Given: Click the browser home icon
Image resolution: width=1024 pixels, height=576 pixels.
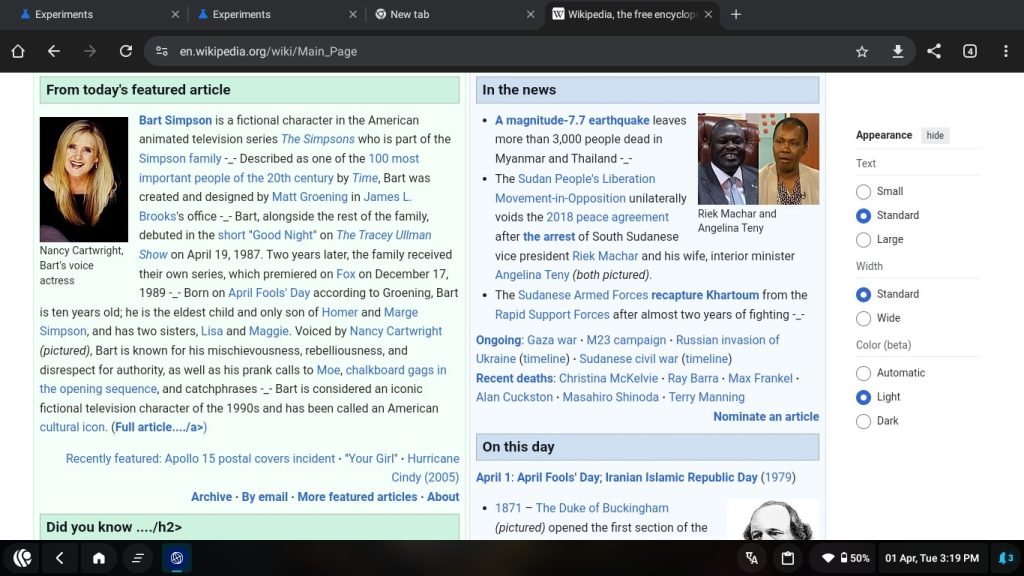Looking at the screenshot, I should (x=18, y=51).
